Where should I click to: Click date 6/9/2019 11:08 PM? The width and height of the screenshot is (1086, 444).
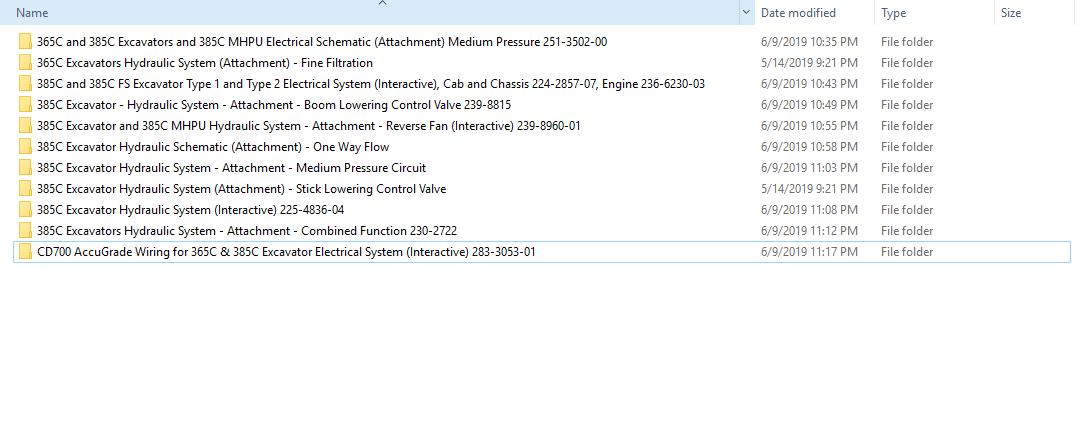click(x=809, y=209)
